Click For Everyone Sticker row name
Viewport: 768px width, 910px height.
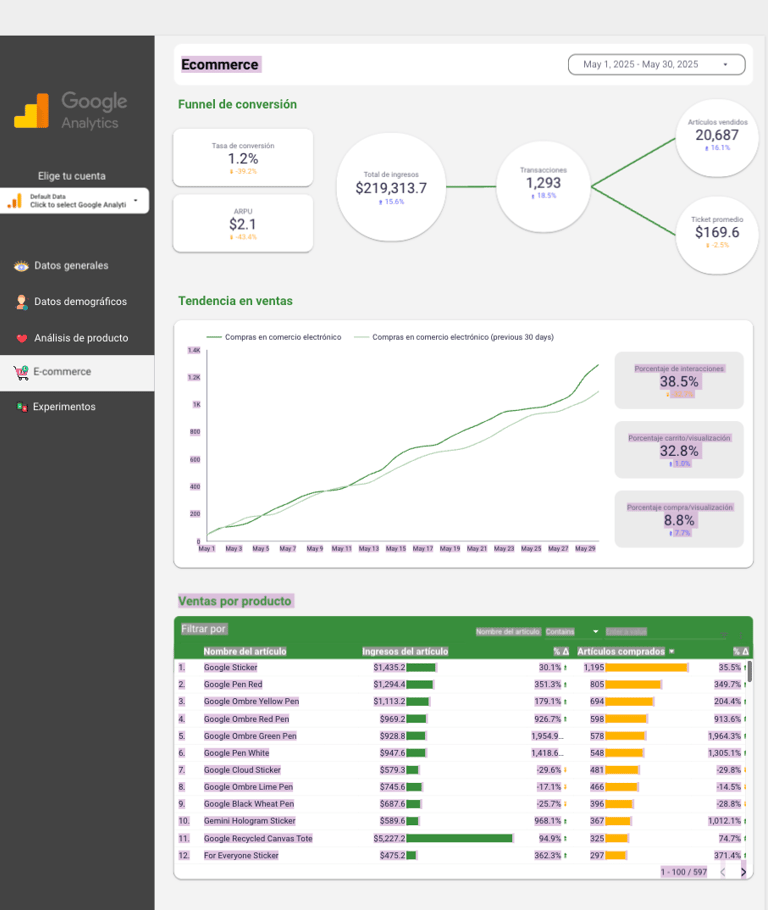tap(241, 855)
